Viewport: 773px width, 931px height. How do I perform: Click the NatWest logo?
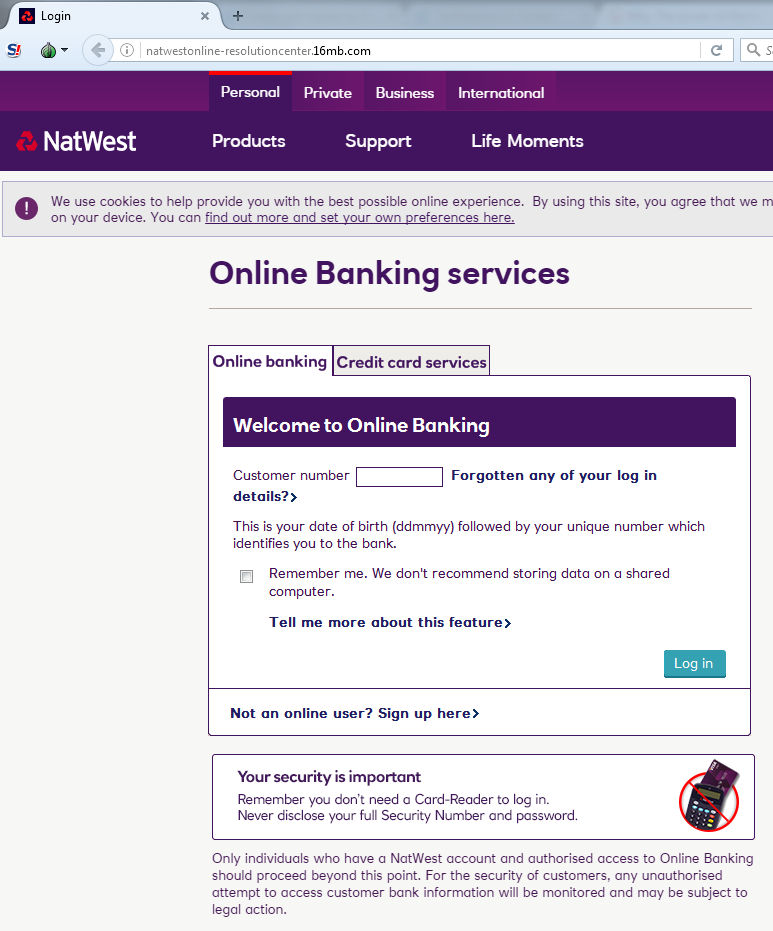76,141
